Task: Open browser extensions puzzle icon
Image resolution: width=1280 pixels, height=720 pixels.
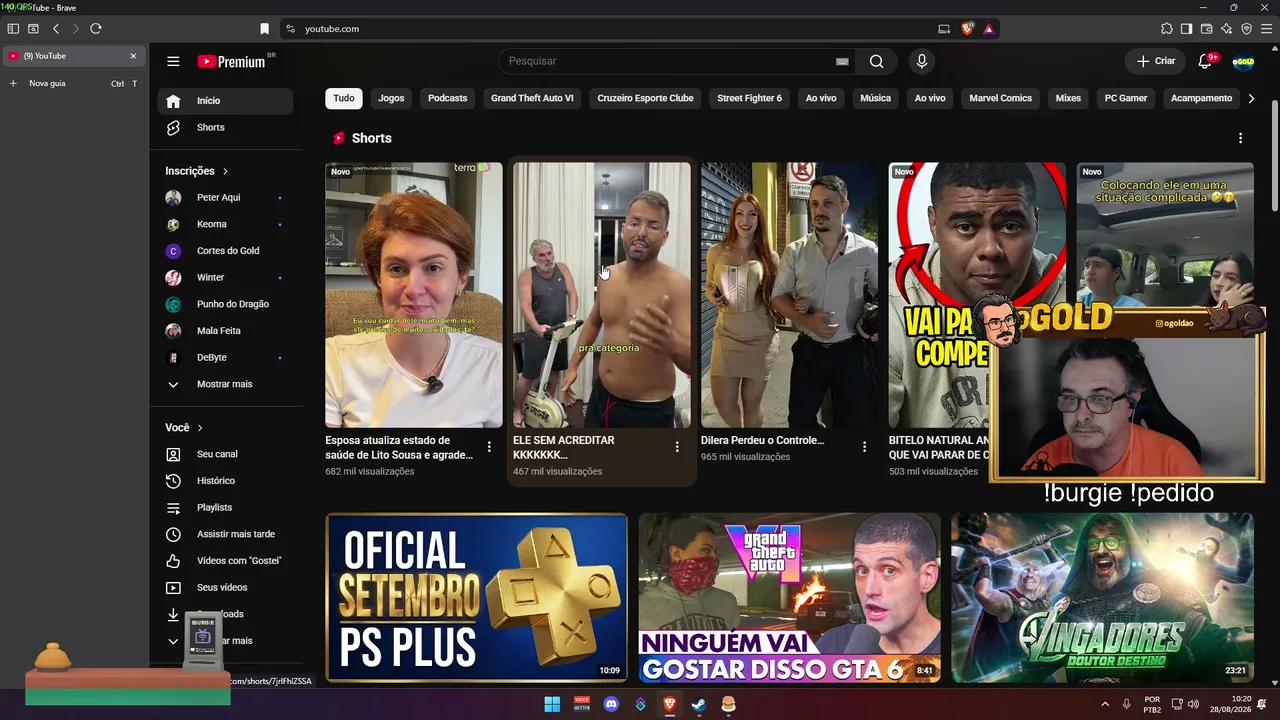Action: 1167,29
